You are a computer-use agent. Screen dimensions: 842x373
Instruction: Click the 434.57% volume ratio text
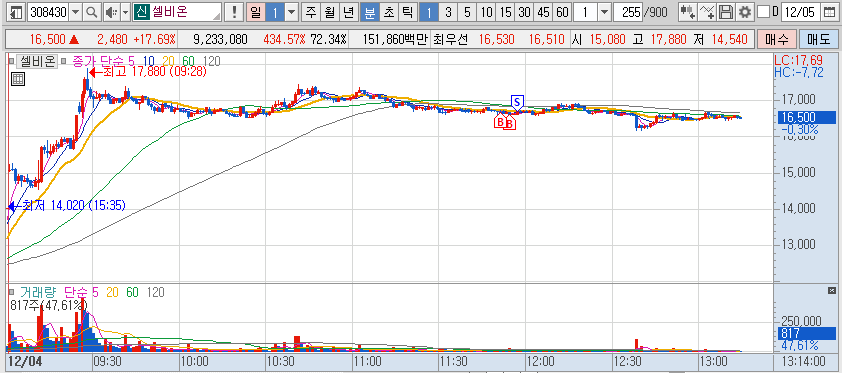(285, 39)
